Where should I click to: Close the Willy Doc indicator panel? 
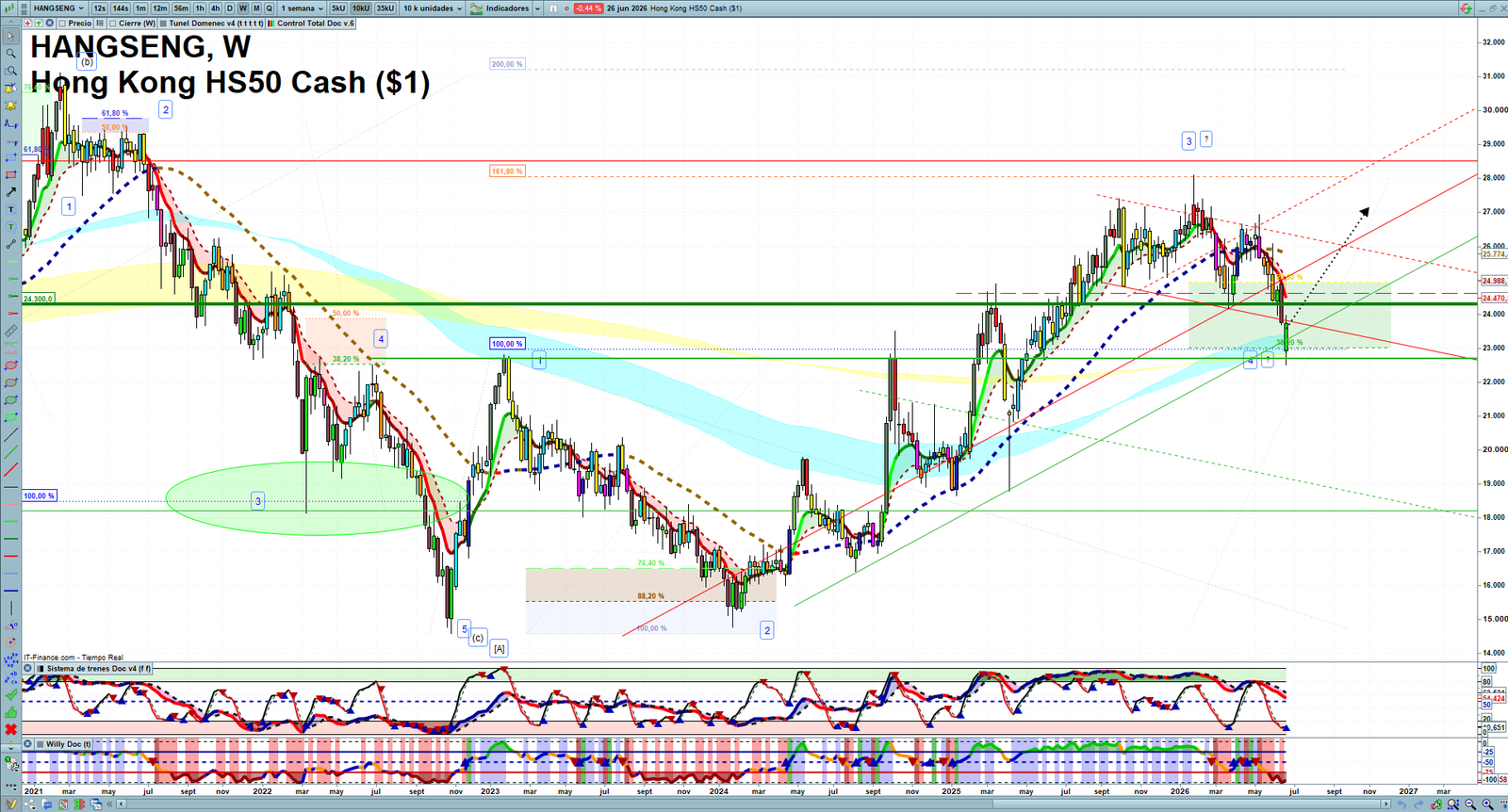pos(27,743)
